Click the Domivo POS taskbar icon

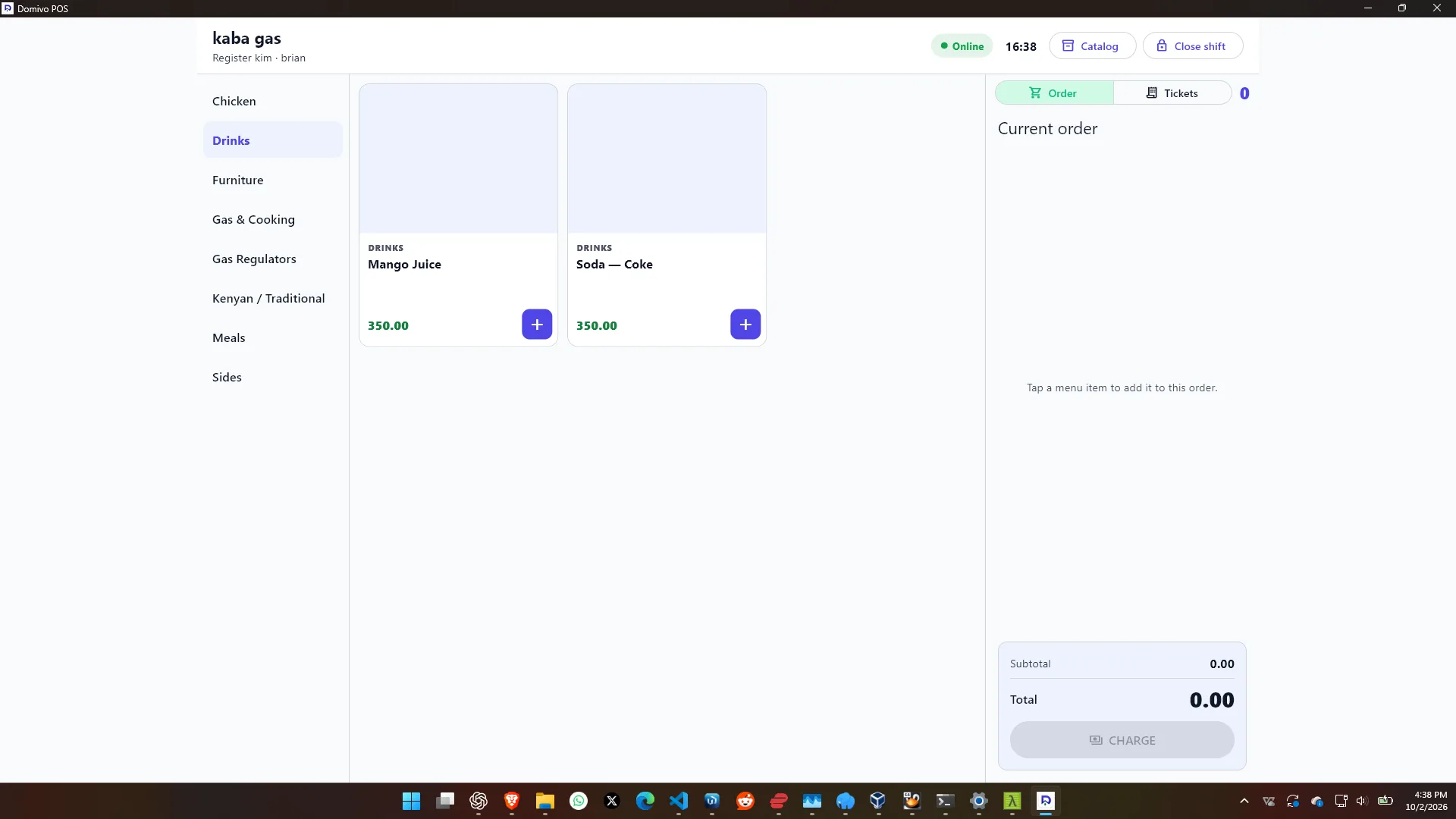tap(1046, 801)
